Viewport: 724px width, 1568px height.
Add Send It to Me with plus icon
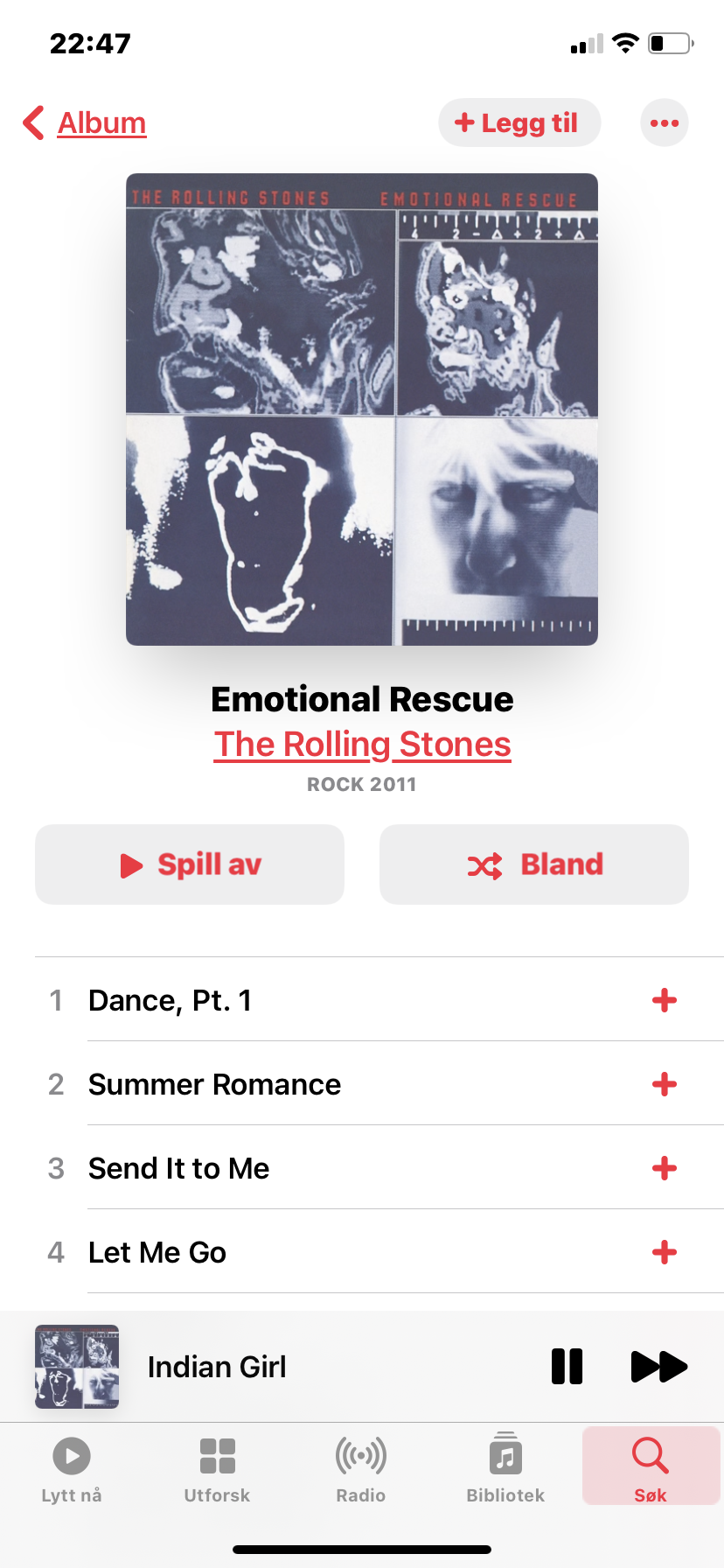click(665, 1168)
